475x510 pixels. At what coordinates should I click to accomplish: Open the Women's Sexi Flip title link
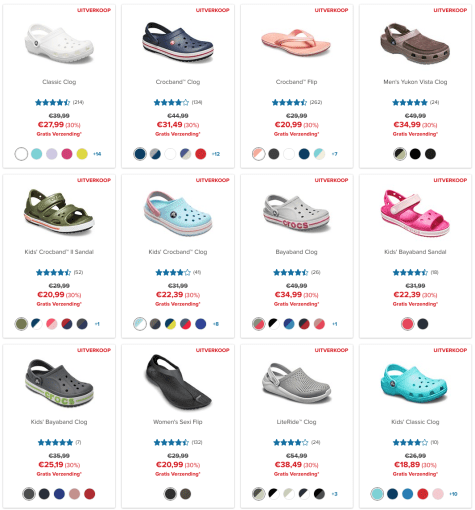pyautogui.click(x=178, y=422)
